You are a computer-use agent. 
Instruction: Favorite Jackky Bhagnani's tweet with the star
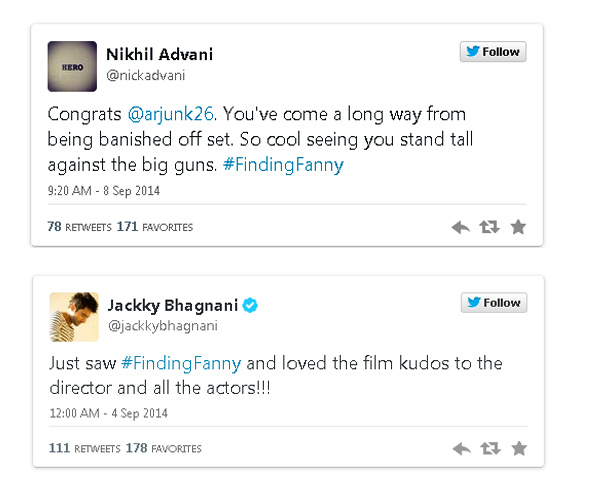tap(518, 449)
